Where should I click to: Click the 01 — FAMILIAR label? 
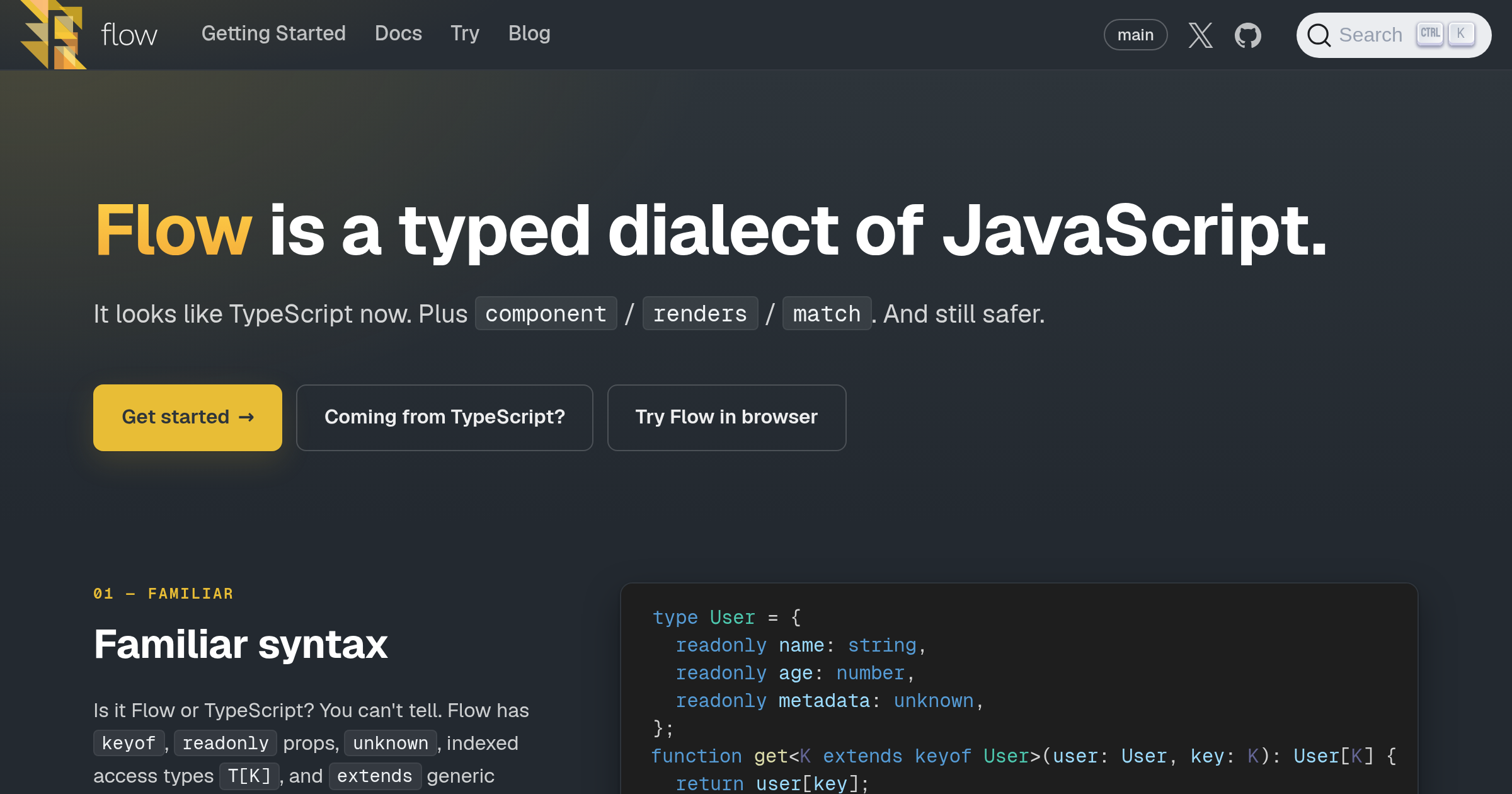tap(163, 594)
